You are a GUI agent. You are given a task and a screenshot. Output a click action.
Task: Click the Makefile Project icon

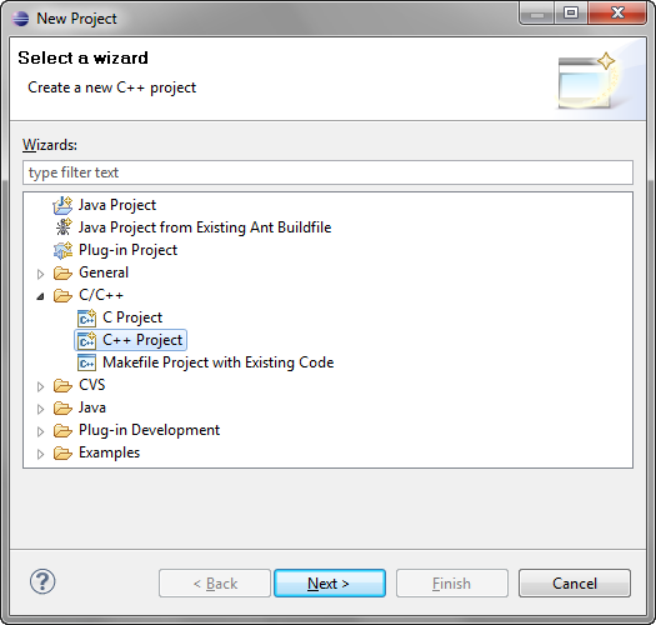point(87,363)
